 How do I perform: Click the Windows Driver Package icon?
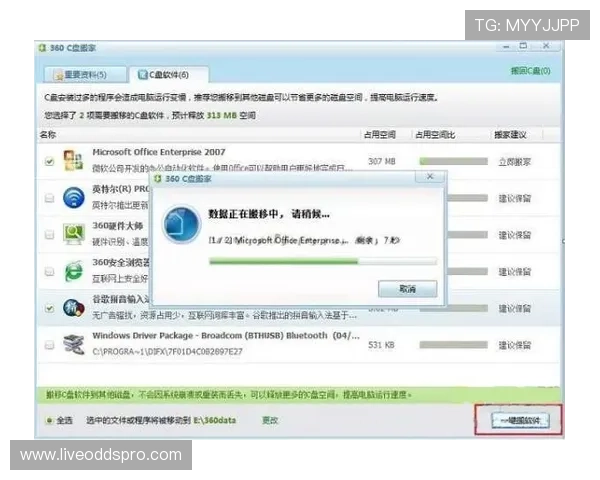pos(73,344)
